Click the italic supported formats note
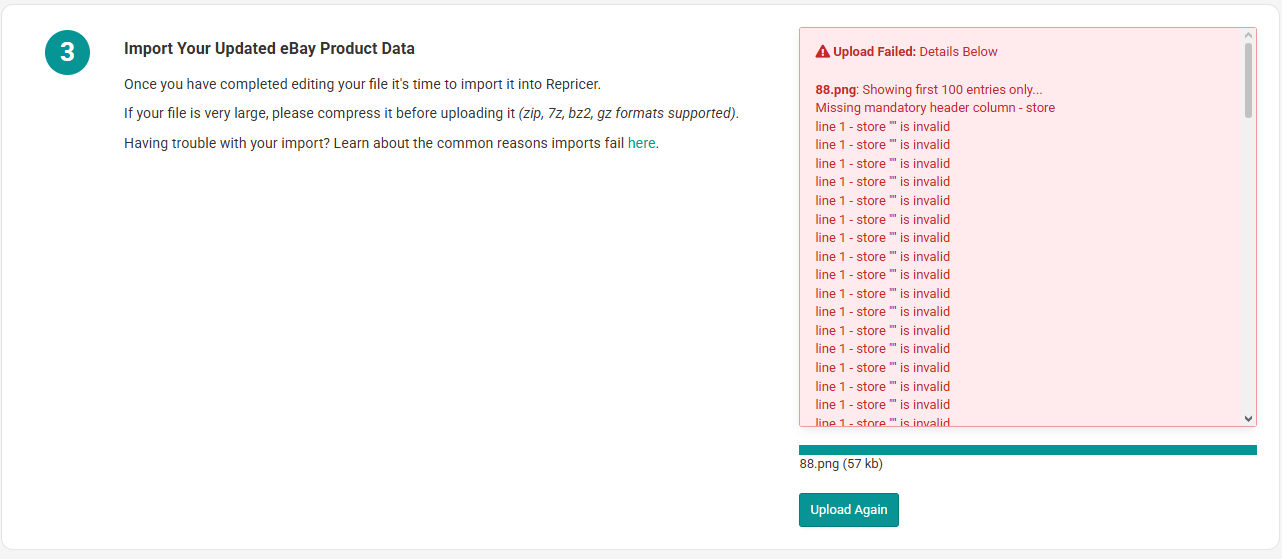1282x559 pixels. (x=628, y=113)
